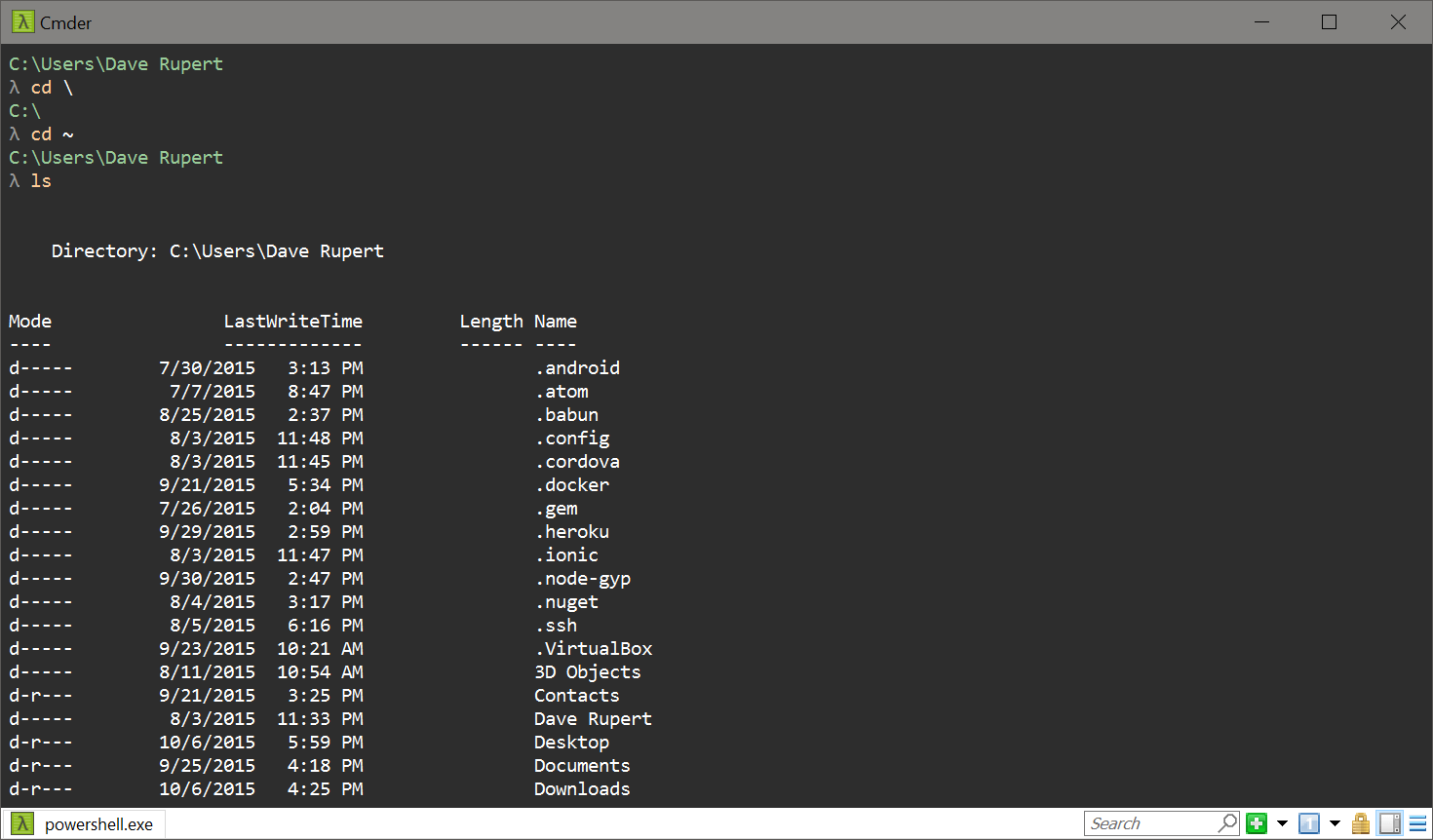Toggle the padlock console lock icon
The height and width of the screenshot is (840, 1433).
click(1361, 823)
